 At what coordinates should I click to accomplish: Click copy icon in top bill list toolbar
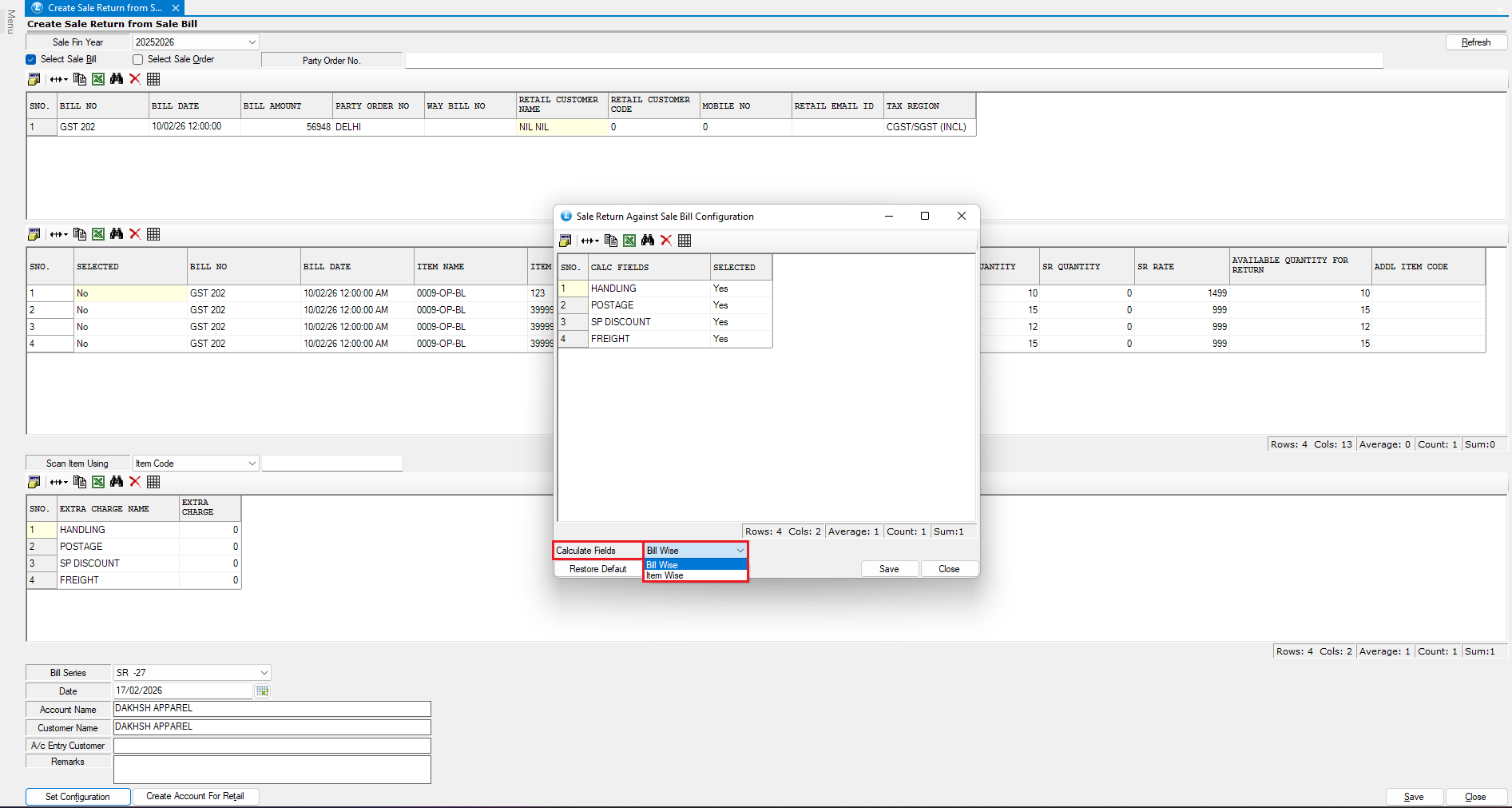(x=80, y=79)
